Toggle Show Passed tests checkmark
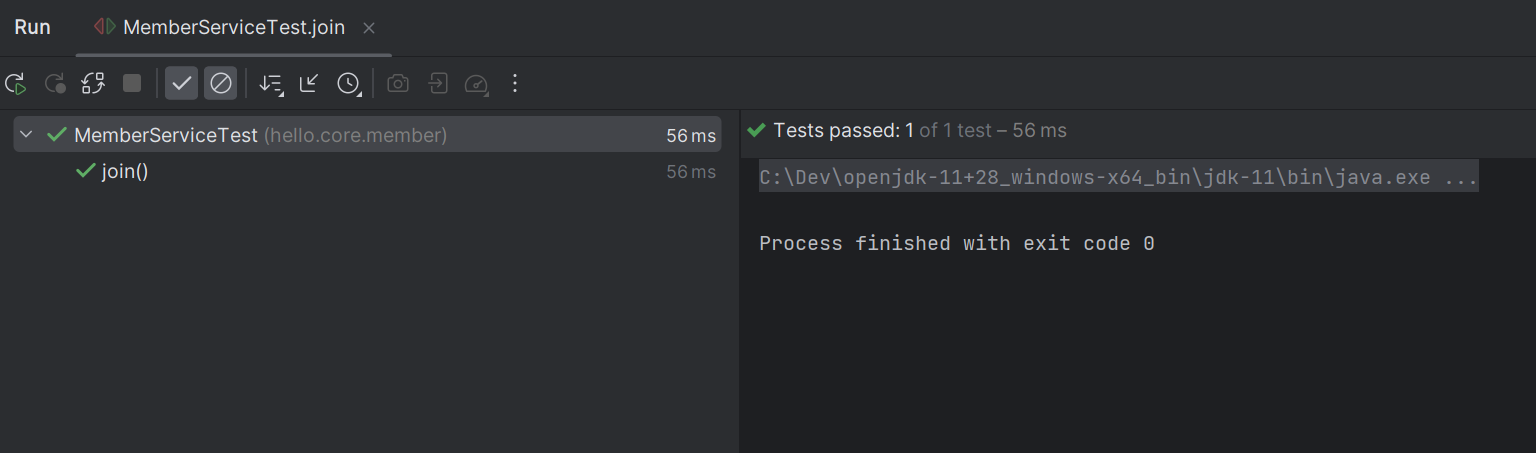The height and width of the screenshot is (453, 1536). [181, 83]
